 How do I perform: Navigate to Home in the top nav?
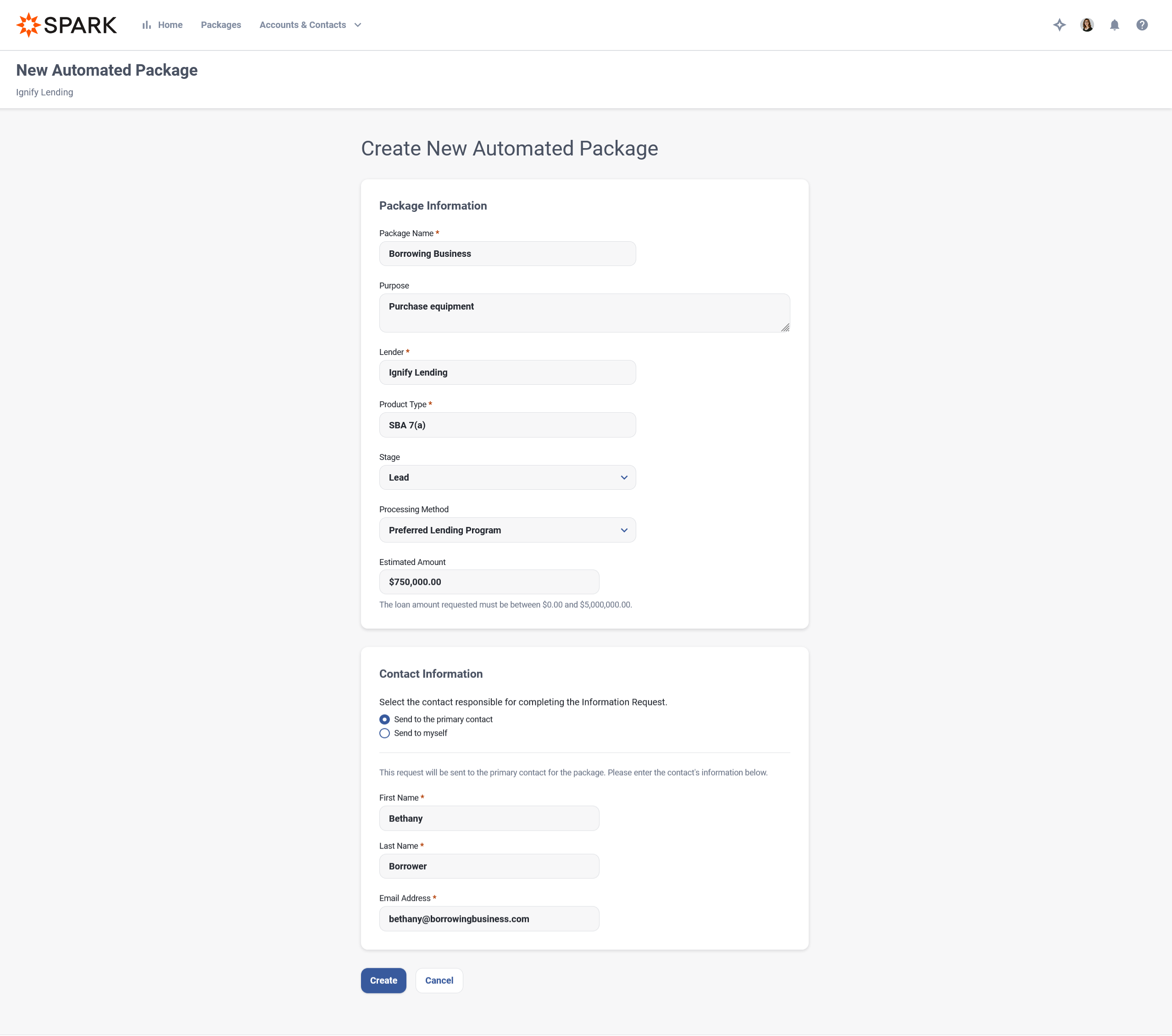170,25
